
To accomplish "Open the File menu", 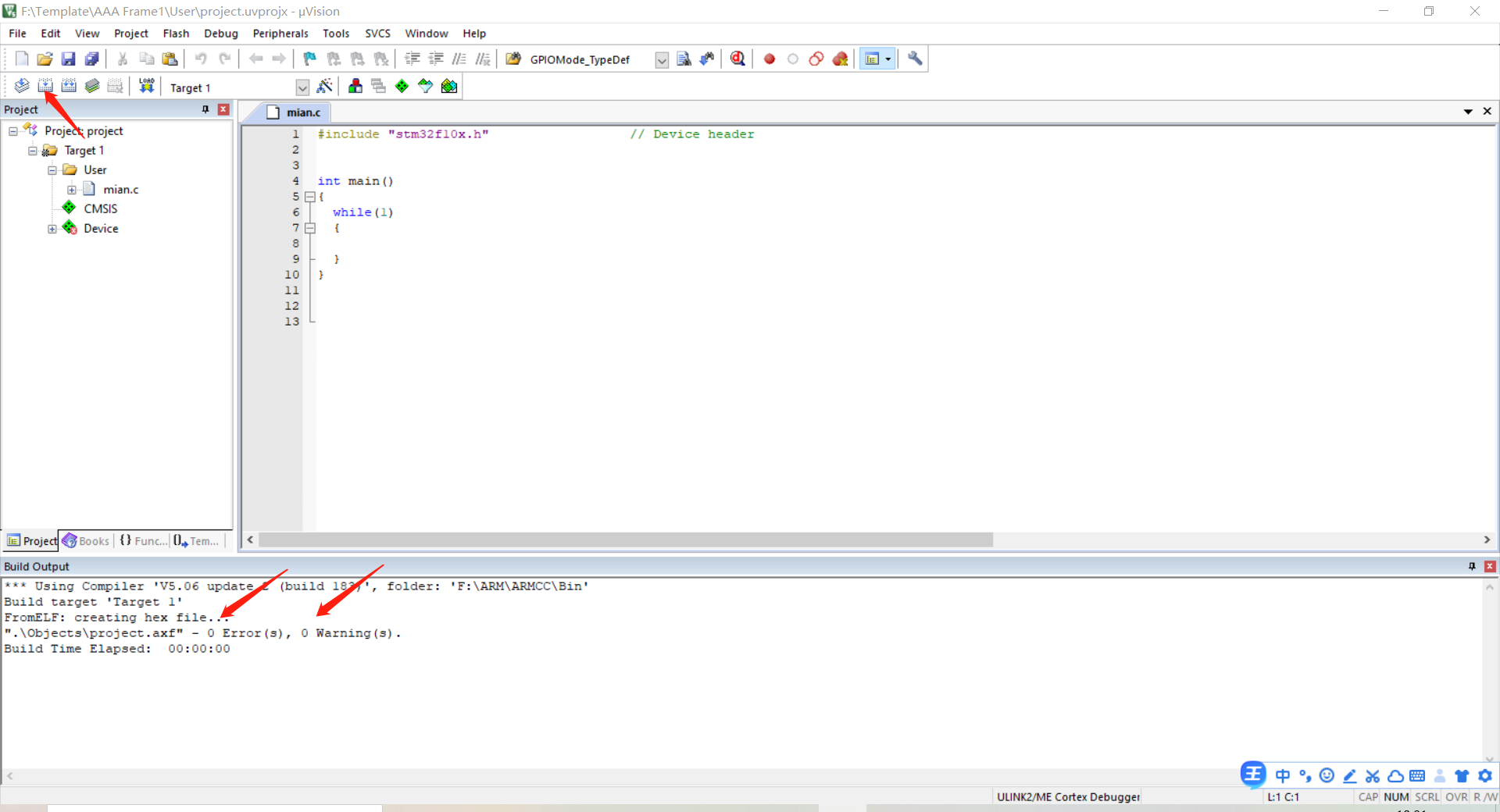I will [17, 34].
